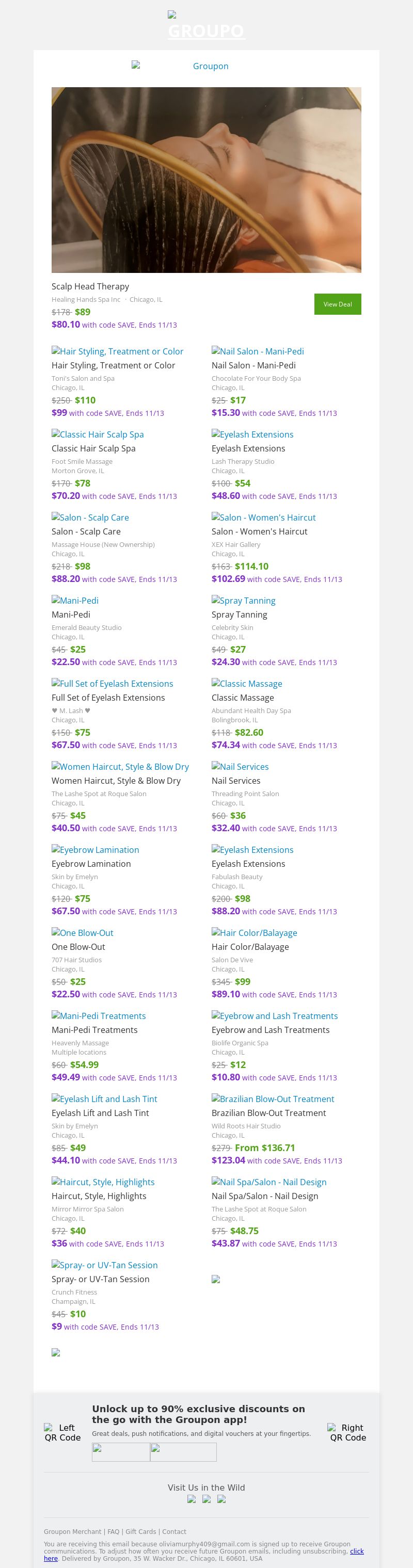Viewport: 413px width, 1568px height.
Task: Open the Nail Salon - Mani-Pedi image link
Action: (x=258, y=351)
